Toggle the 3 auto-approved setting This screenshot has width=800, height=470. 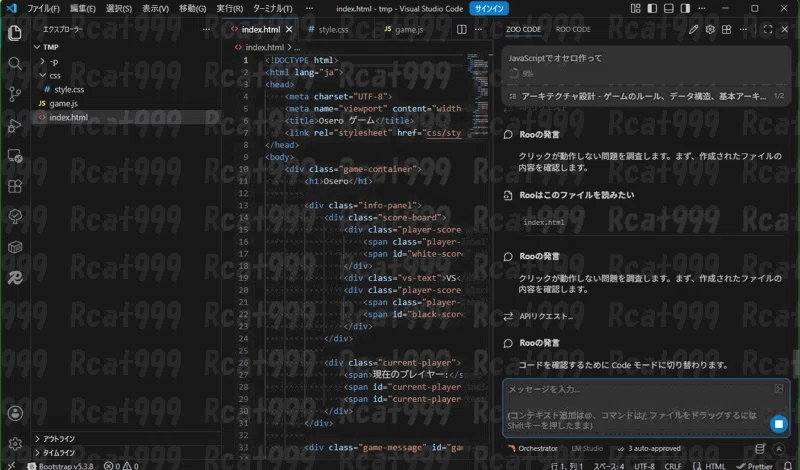coord(649,449)
